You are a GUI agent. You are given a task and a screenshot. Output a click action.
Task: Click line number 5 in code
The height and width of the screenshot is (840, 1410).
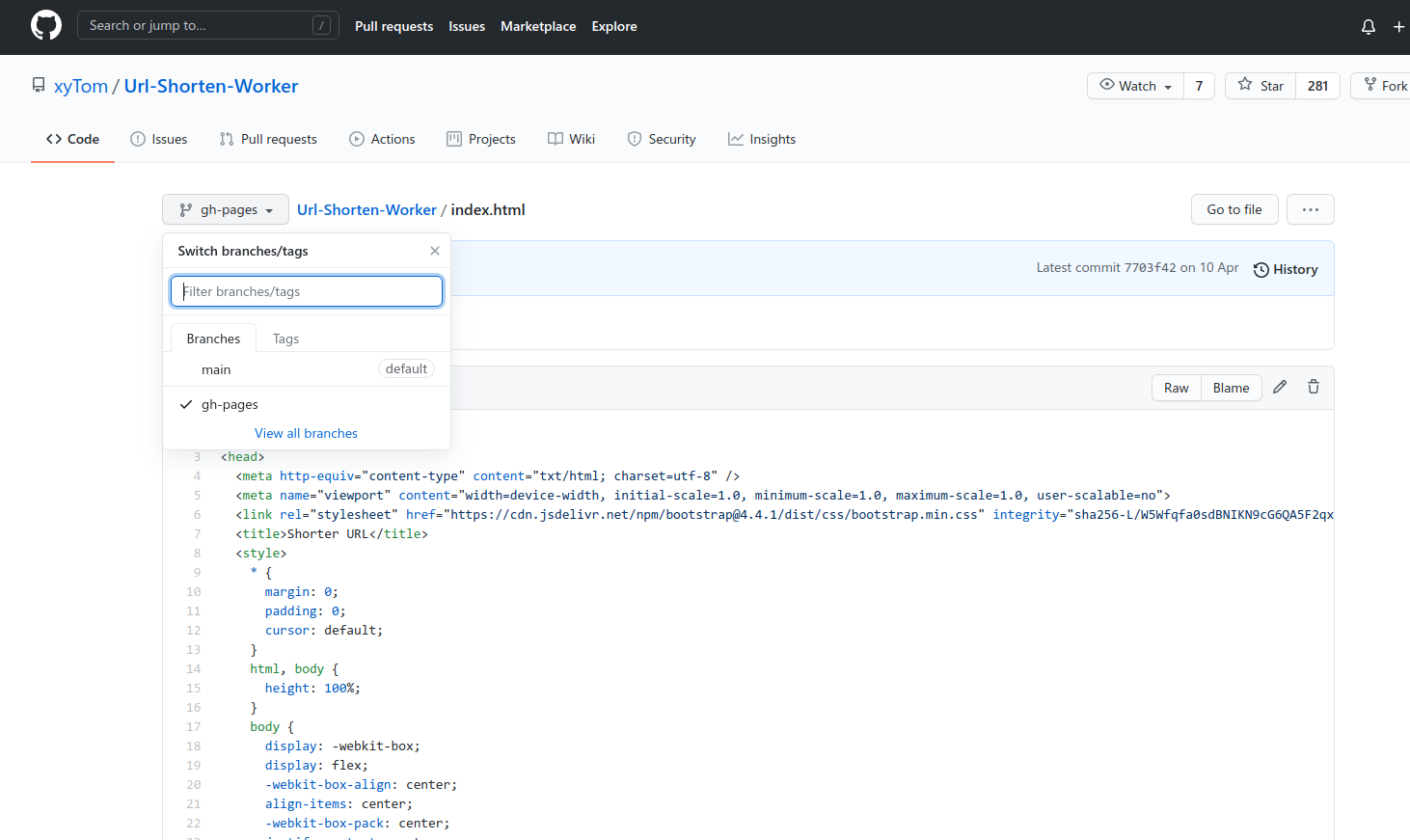[197, 495]
